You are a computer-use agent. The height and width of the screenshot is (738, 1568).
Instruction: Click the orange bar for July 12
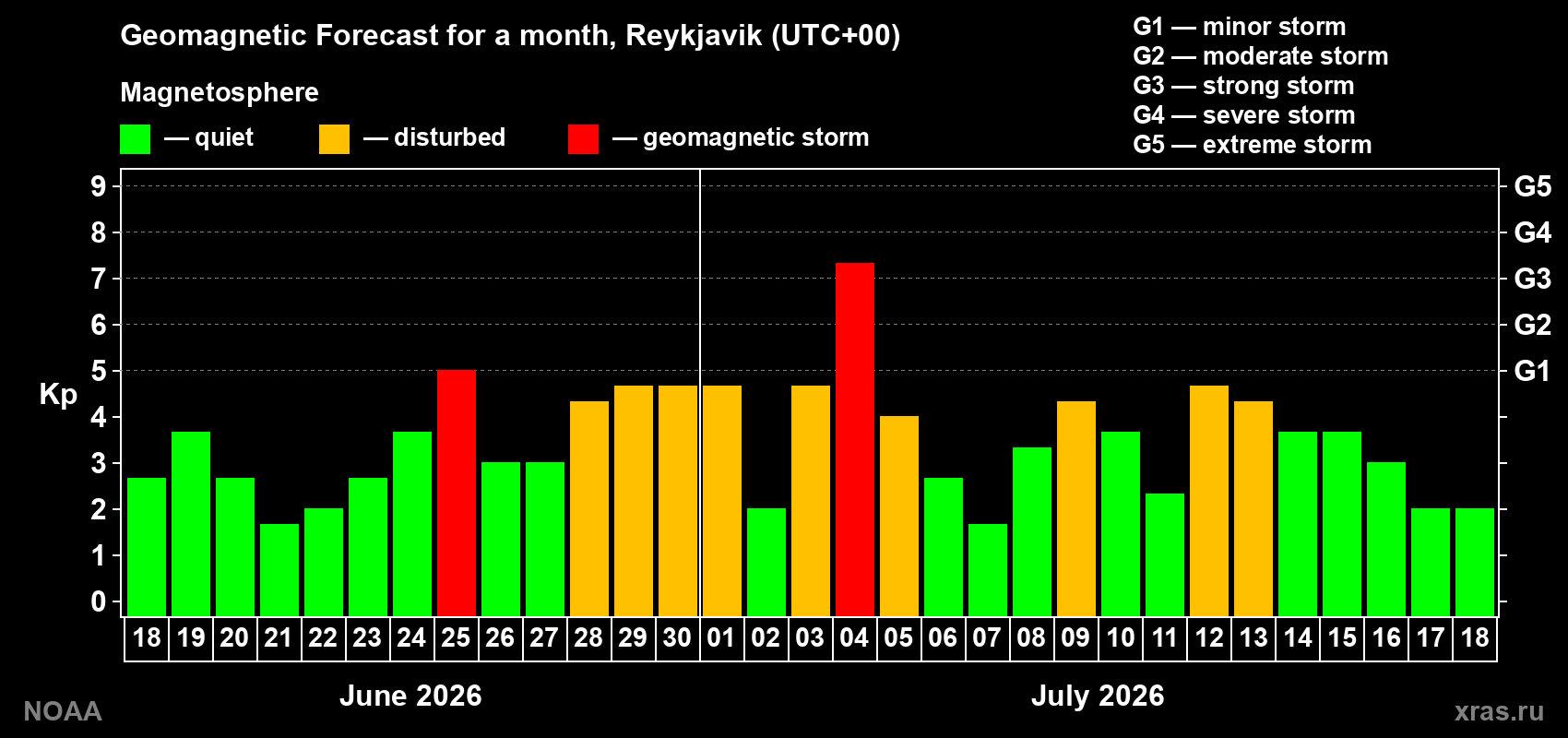click(x=1209, y=501)
